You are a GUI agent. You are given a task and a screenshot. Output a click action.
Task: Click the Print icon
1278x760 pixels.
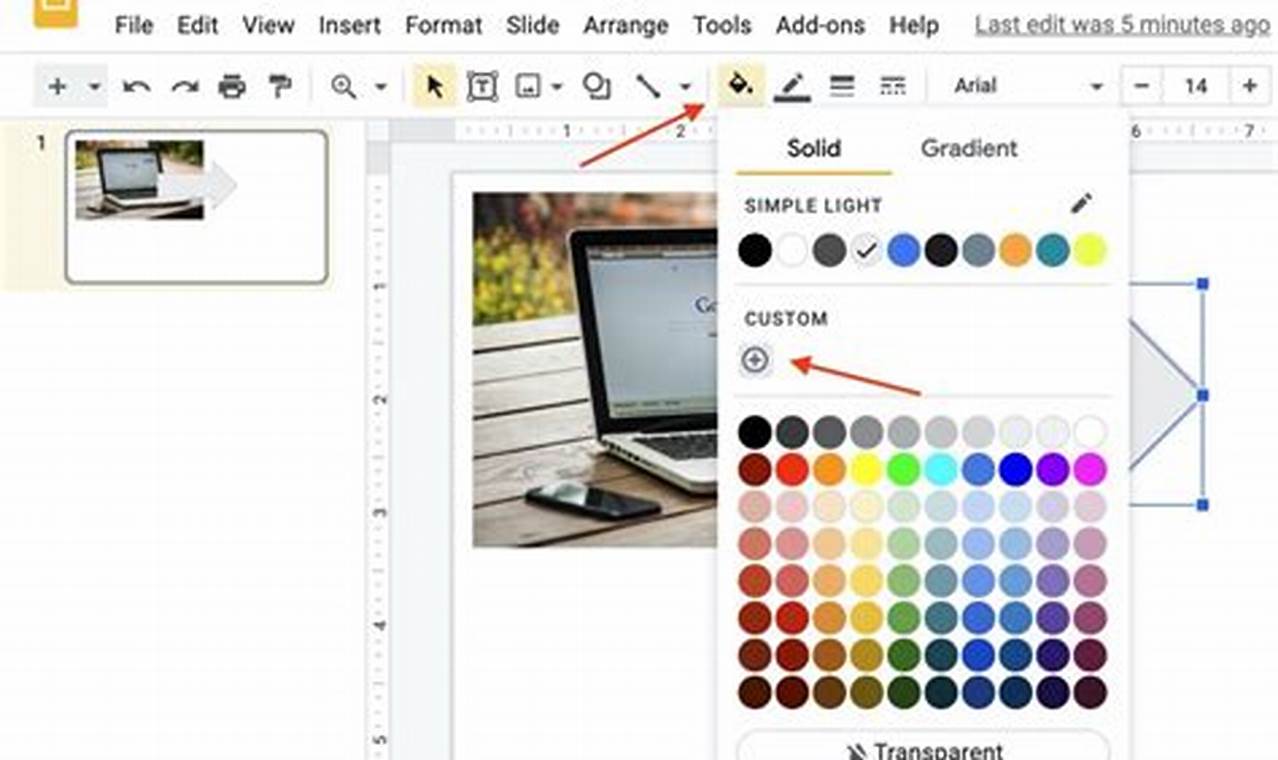231,86
